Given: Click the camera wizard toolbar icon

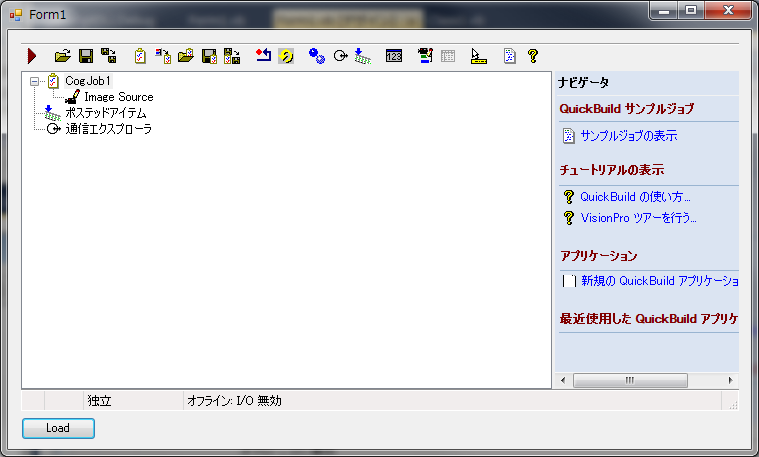Looking at the screenshot, I should (x=425, y=56).
